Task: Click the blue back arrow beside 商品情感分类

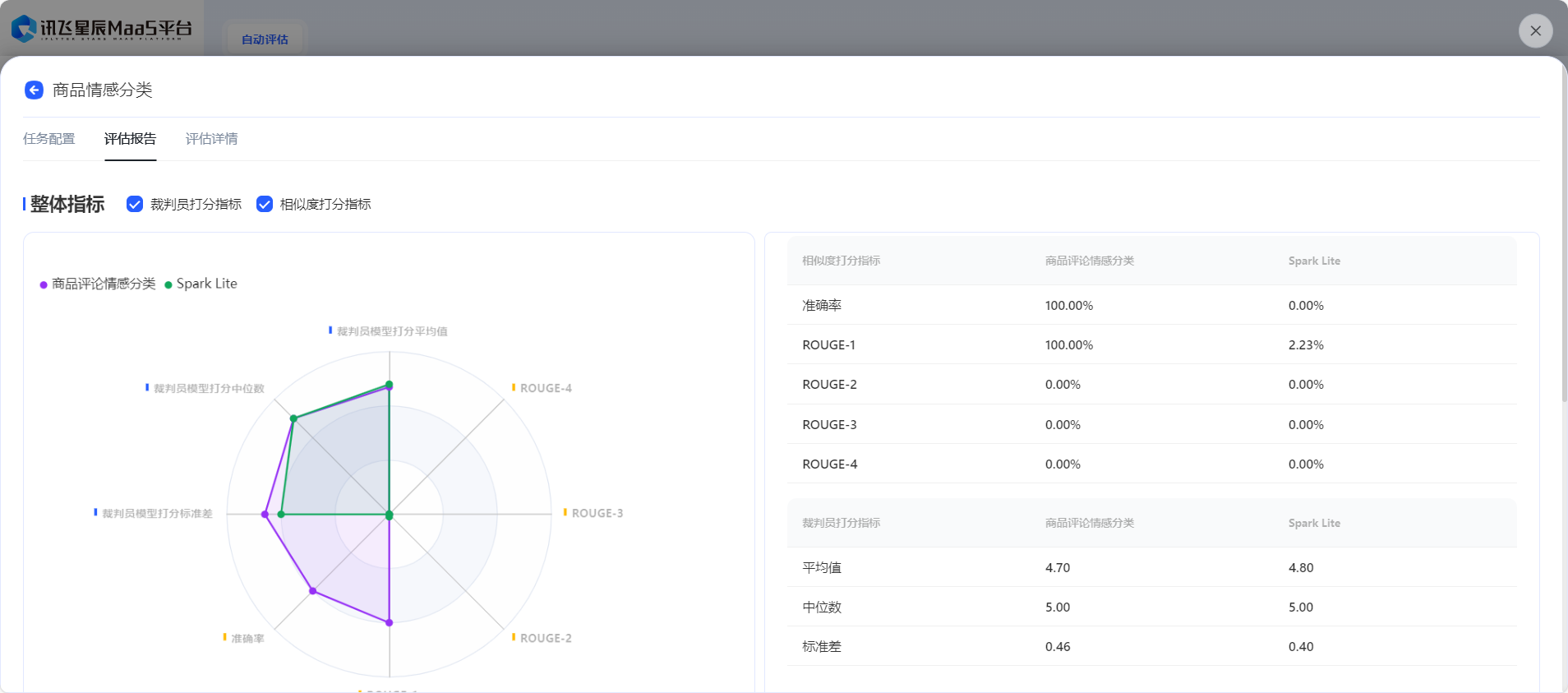Action: point(34,90)
